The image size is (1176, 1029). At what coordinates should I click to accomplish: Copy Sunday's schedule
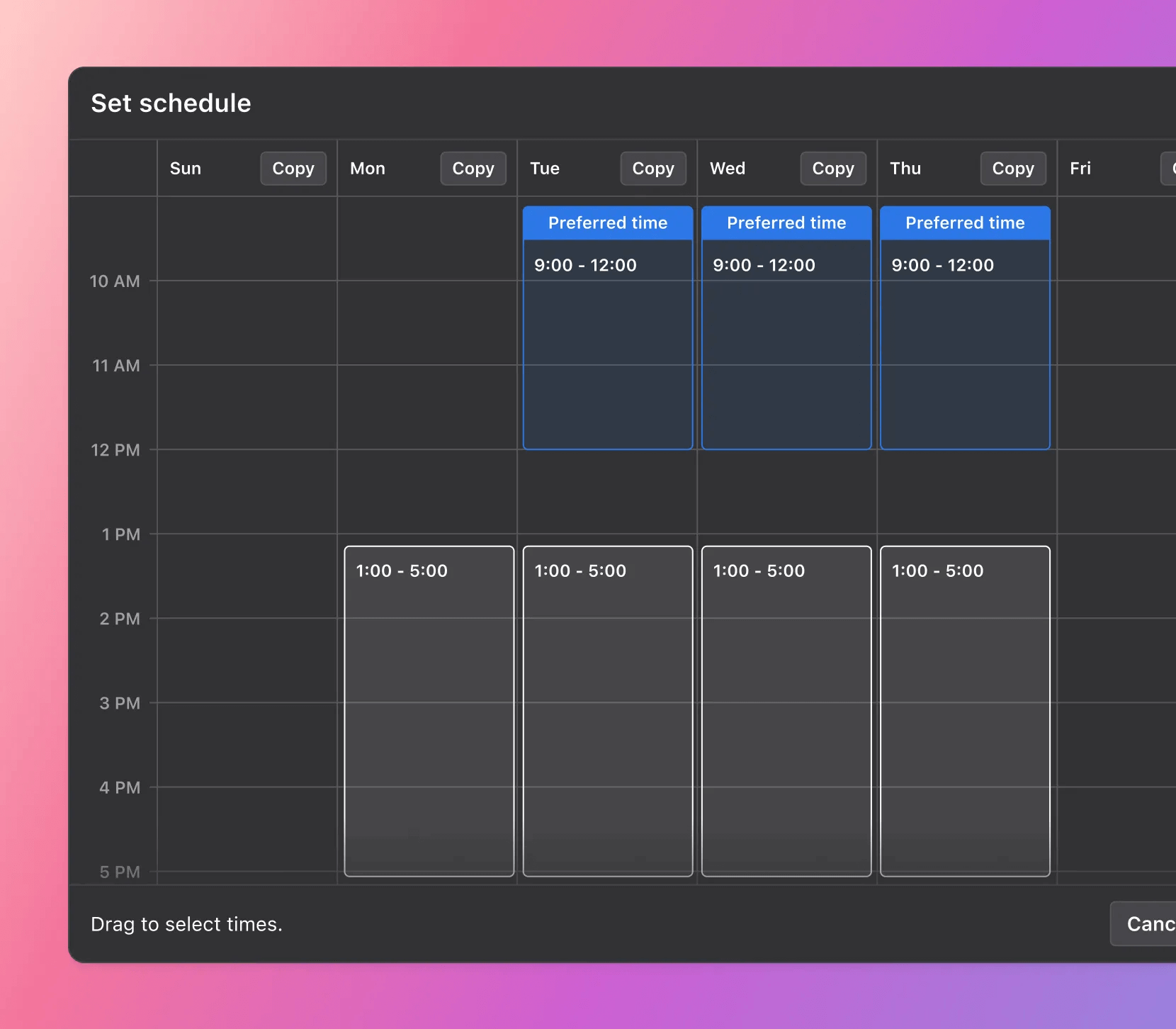[293, 168]
